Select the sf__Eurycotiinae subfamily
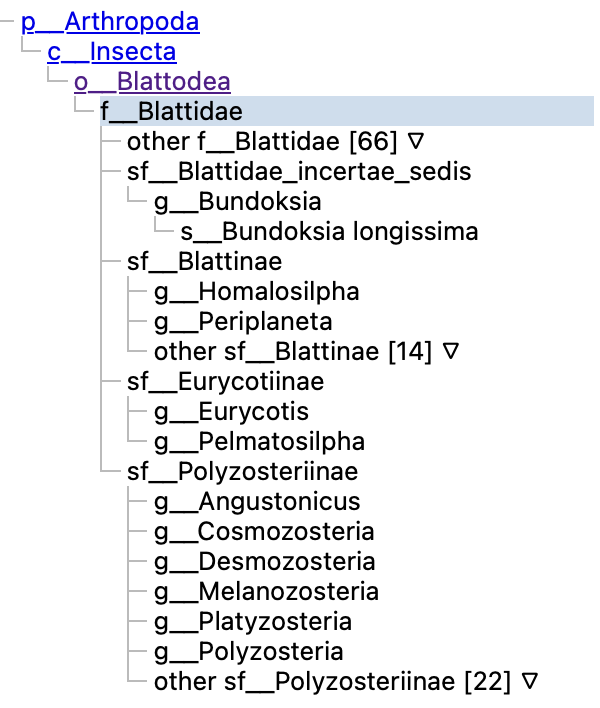 click(225, 382)
